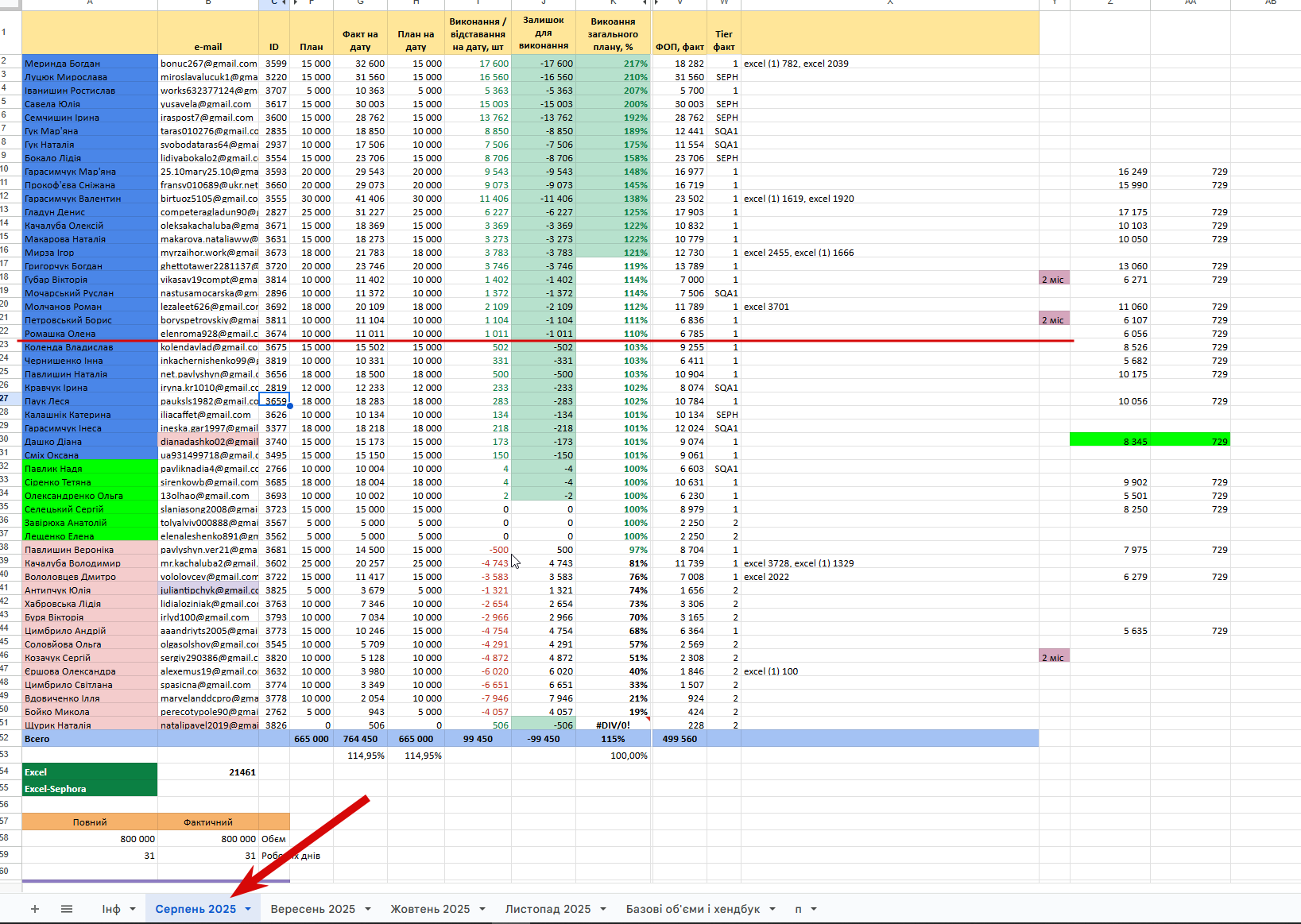This screenshot has width=1301, height=924.
Task: Open the Базові об'єми і хендбук tab dropdown
Action: (x=772, y=909)
